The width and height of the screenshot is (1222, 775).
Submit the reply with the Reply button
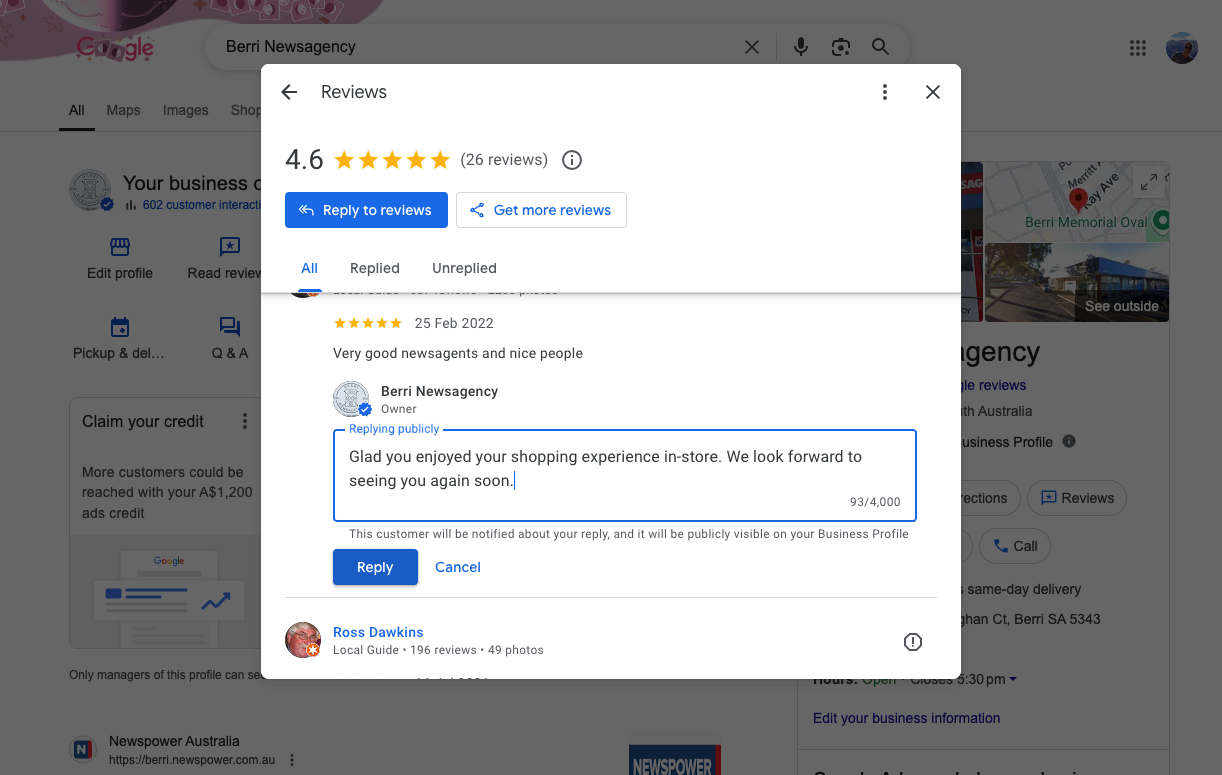tap(375, 567)
